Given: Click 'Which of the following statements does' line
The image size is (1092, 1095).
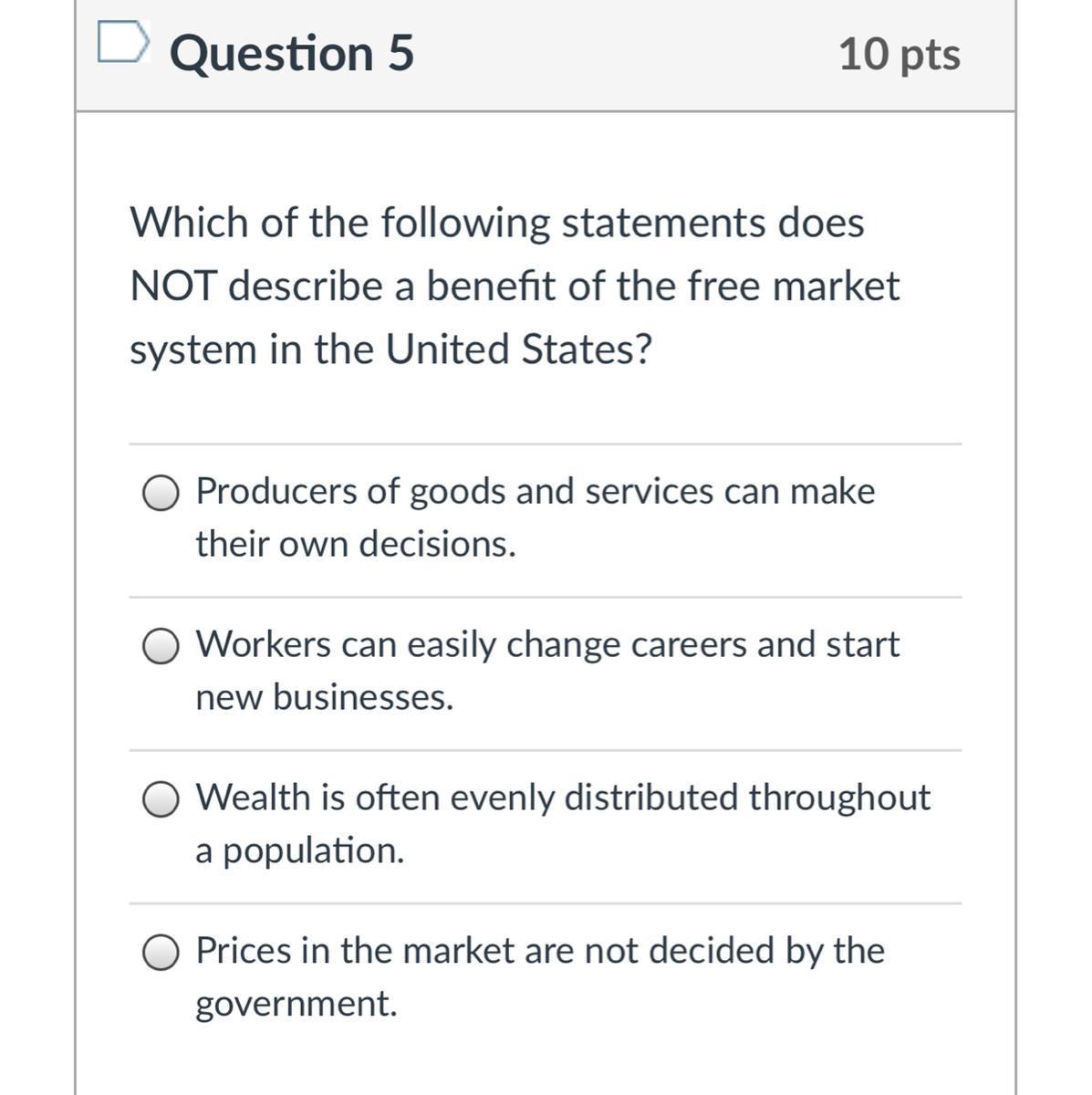Looking at the screenshot, I should [x=497, y=224].
